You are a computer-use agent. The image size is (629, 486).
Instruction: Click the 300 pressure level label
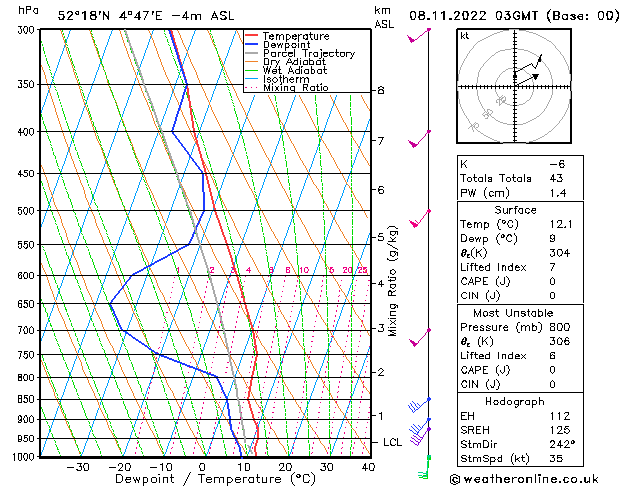28,30
